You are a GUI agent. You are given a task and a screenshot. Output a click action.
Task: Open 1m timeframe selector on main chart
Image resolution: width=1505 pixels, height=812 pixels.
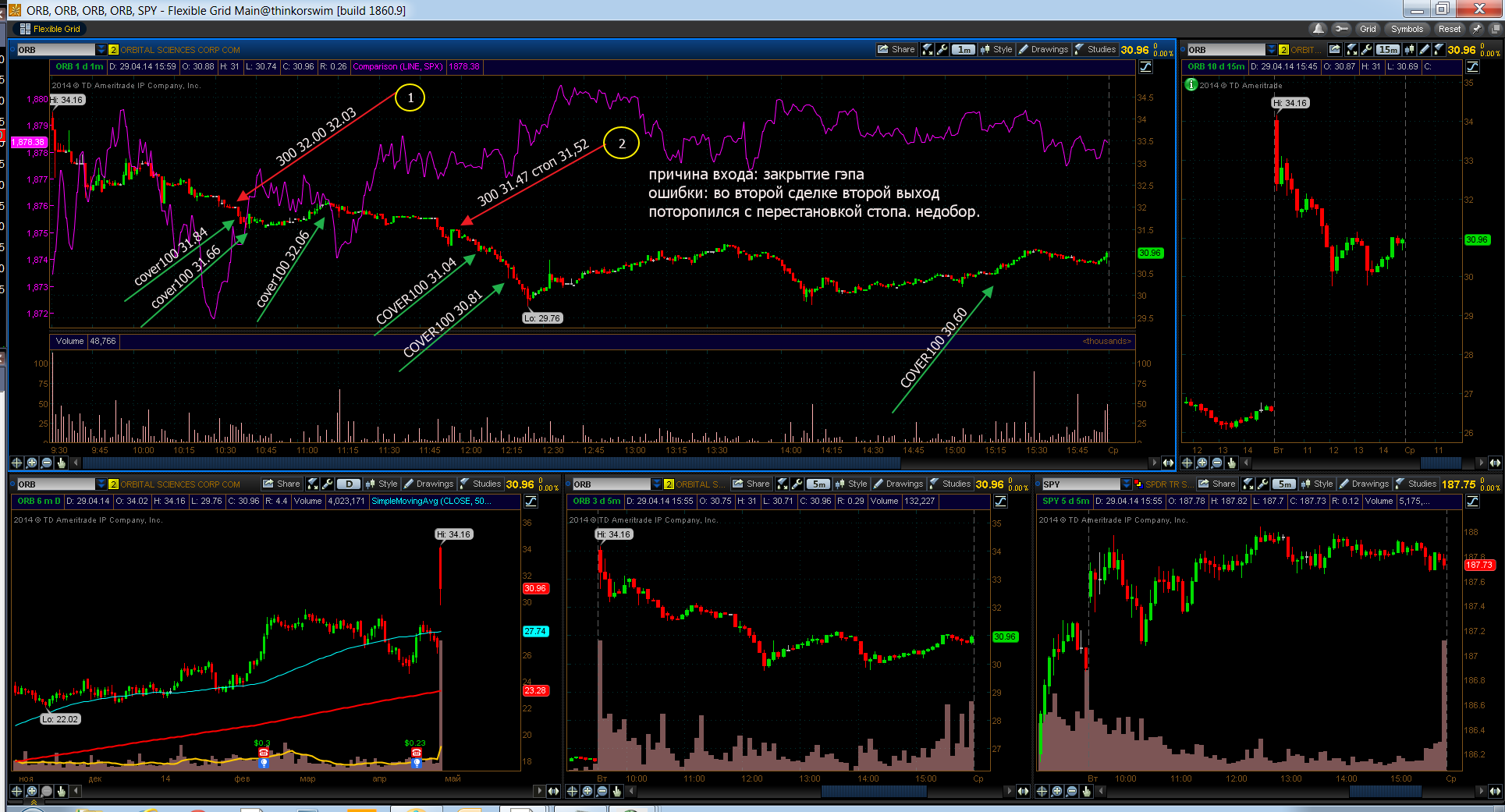pyautogui.click(x=964, y=49)
